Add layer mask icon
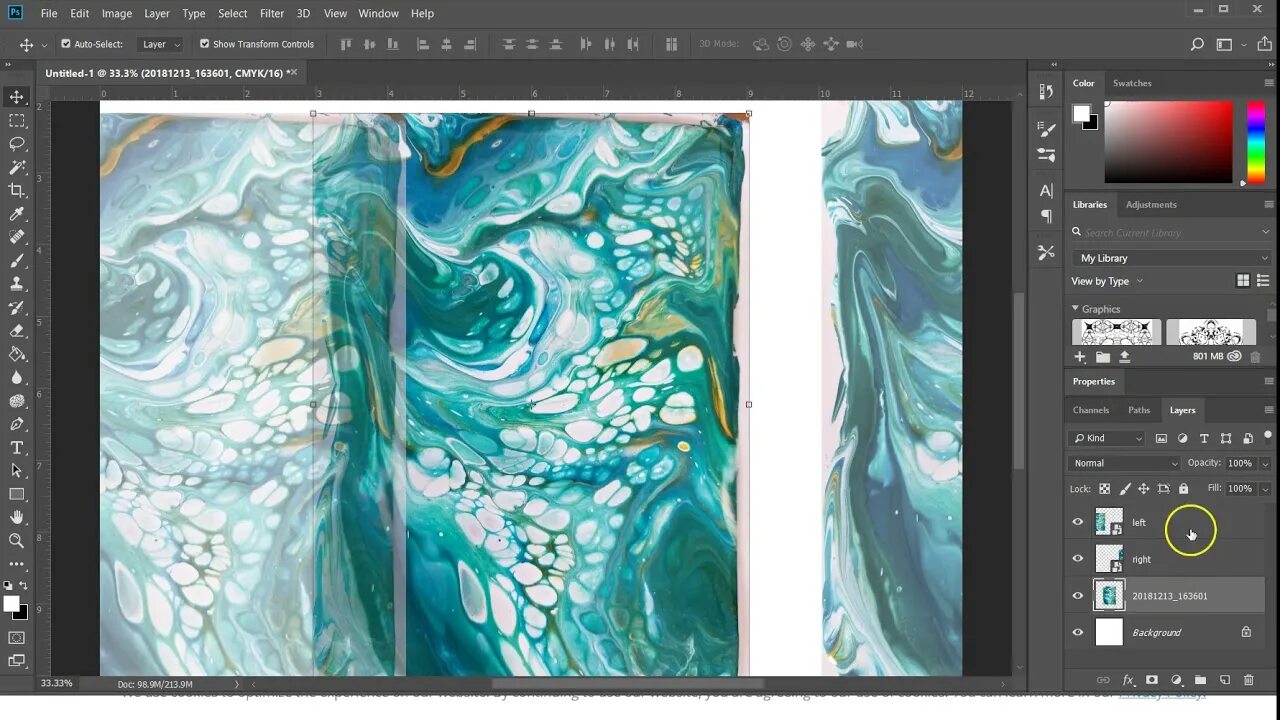 coord(1152,680)
